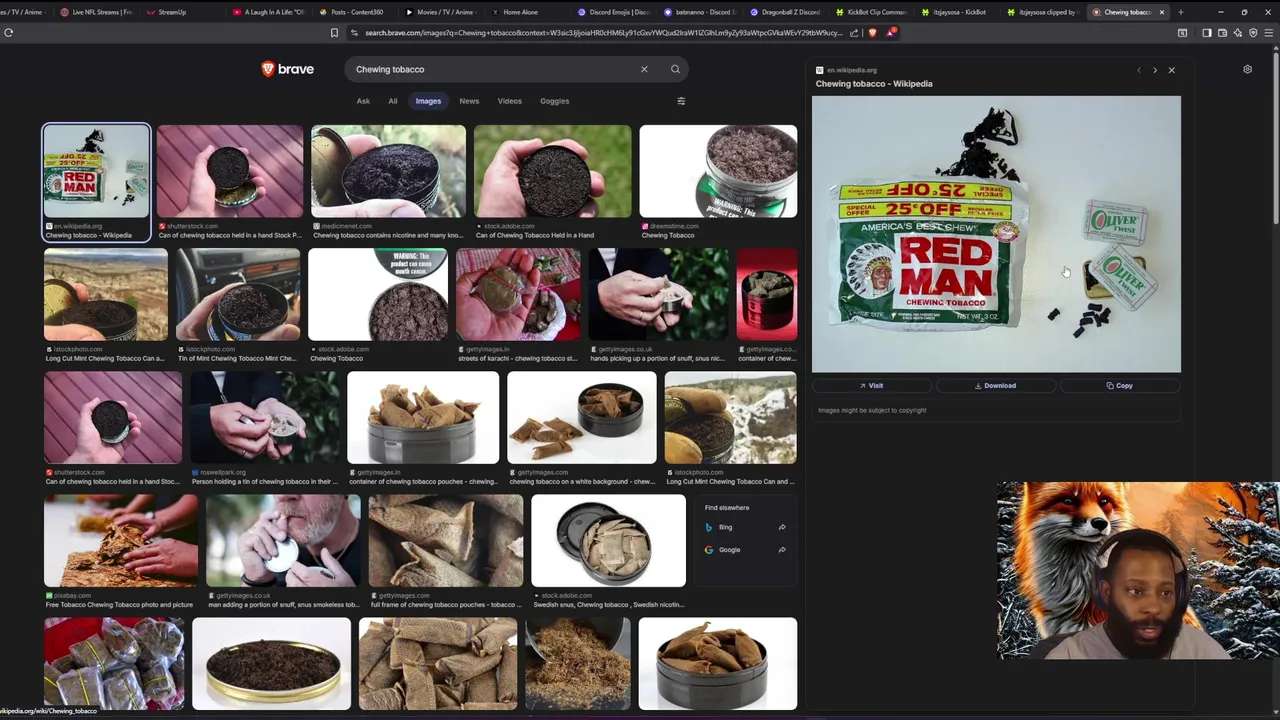Screen dimensions: 1280x720
Task: Switch to Live NFL Streams browser tab
Action: (96, 12)
